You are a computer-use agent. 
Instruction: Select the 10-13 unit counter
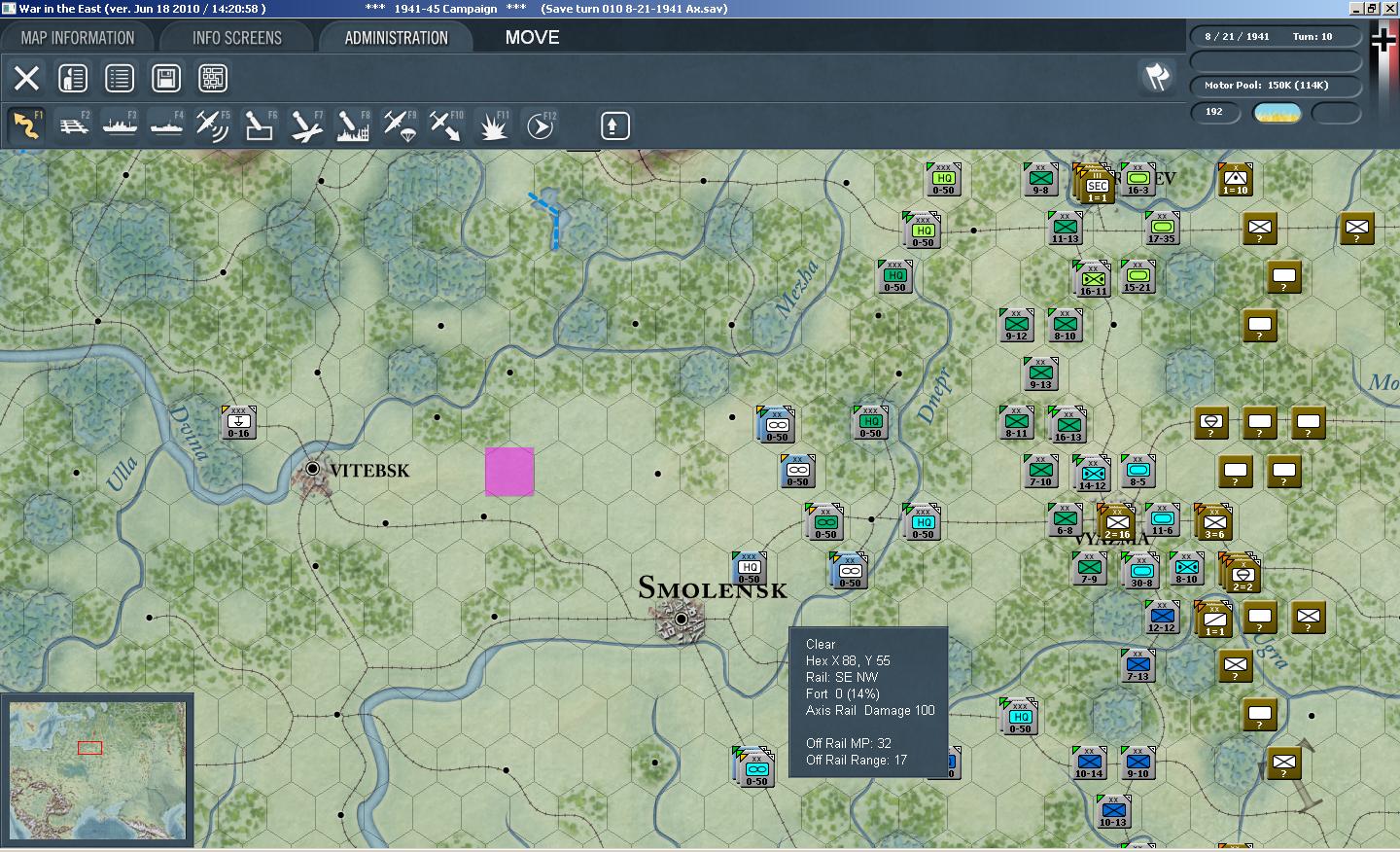[1113, 811]
